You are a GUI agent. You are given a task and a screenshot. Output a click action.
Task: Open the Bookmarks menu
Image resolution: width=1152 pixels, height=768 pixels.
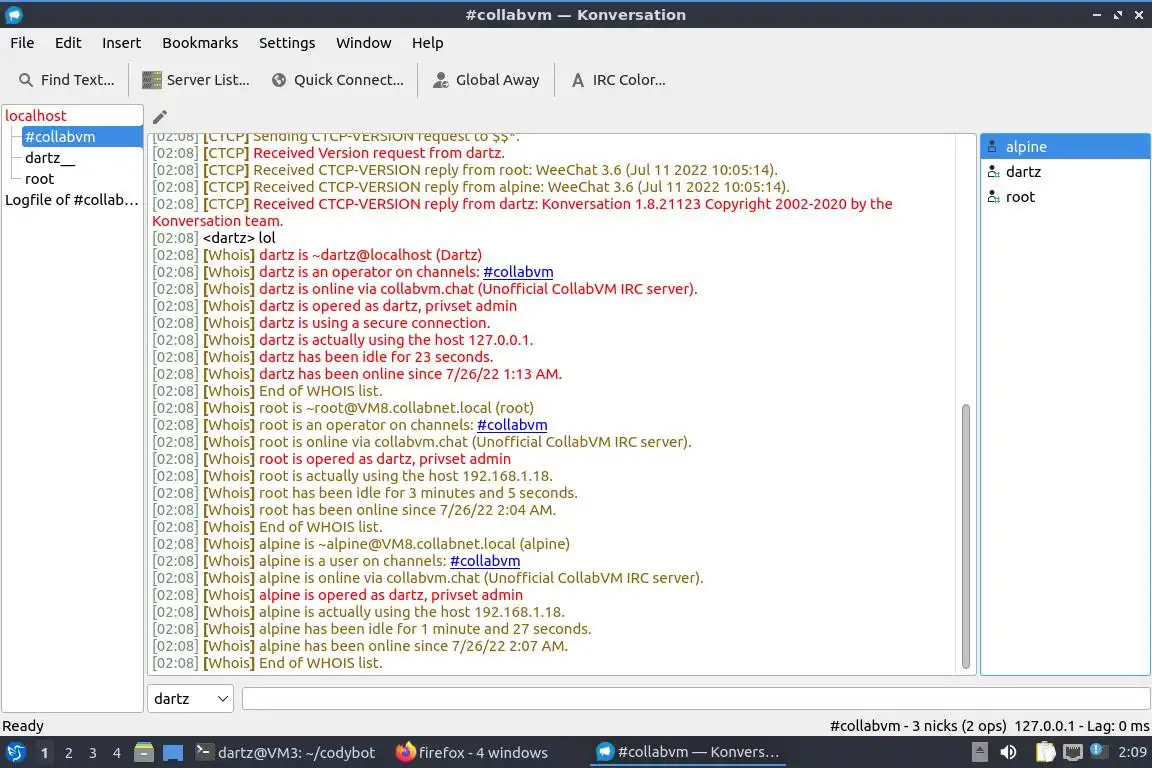[200, 43]
